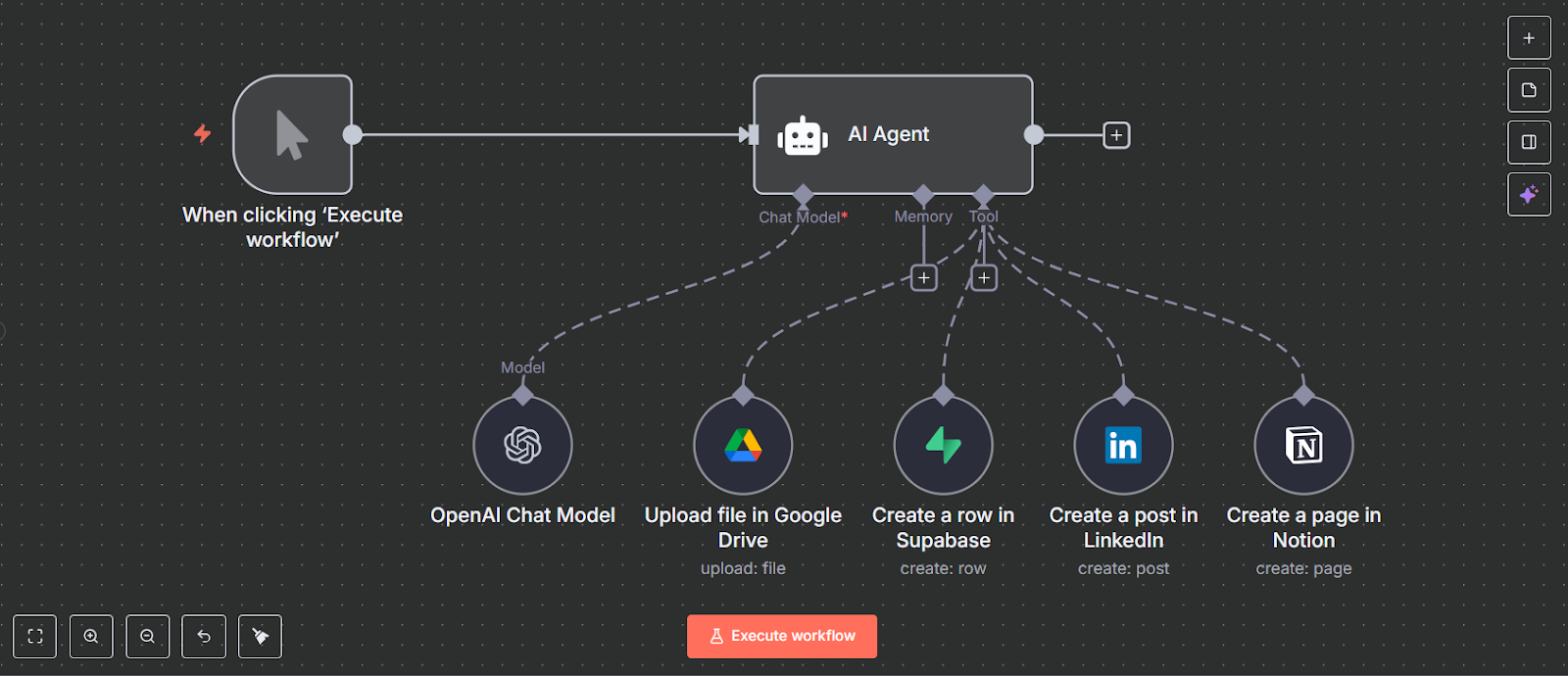Click the "When clicking 'Execute workflow'" label
Image resolution: width=1568 pixels, height=676 pixels.
(x=292, y=227)
